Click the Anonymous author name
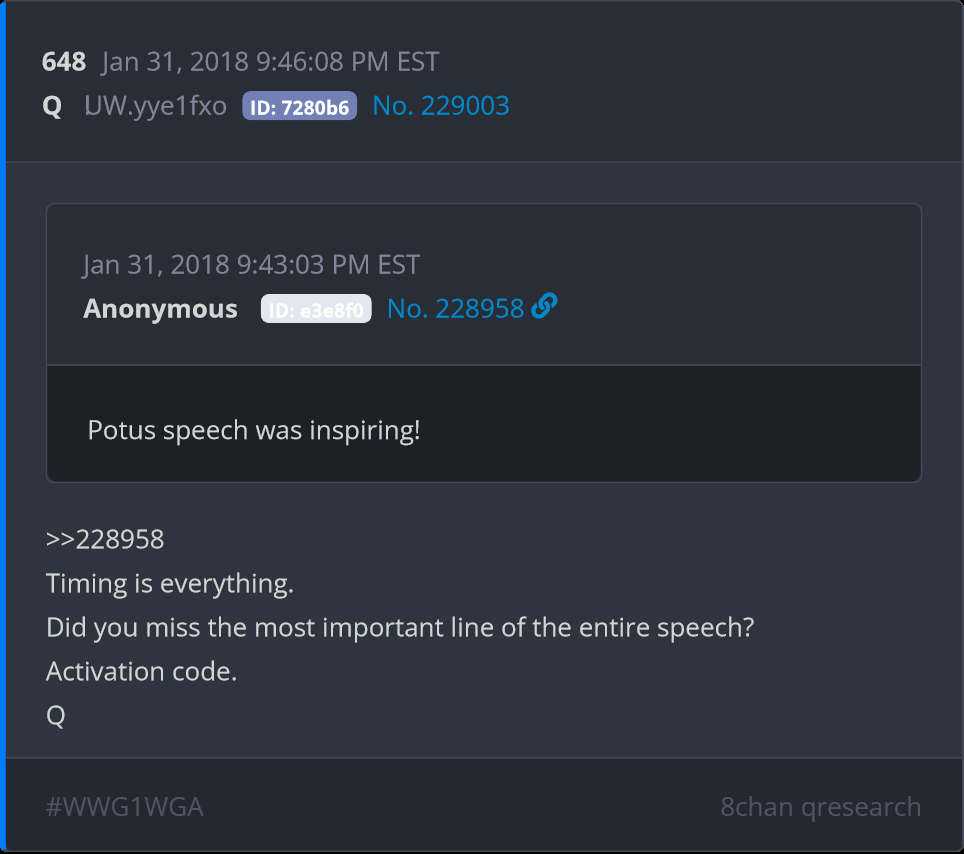This screenshot has height=854, width=964. pos(160,309)
